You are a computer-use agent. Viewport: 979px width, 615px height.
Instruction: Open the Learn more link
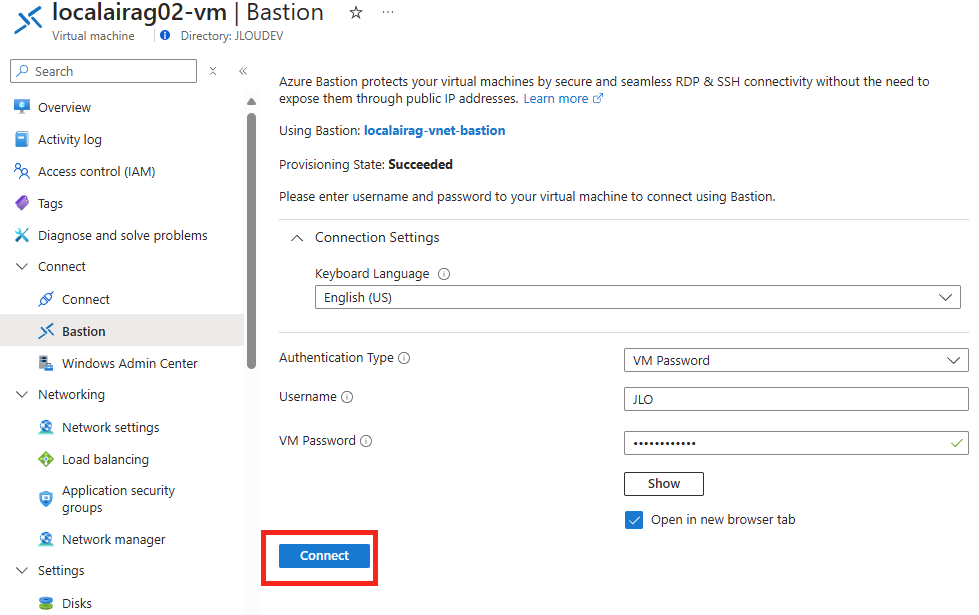[x=556, y=99]
